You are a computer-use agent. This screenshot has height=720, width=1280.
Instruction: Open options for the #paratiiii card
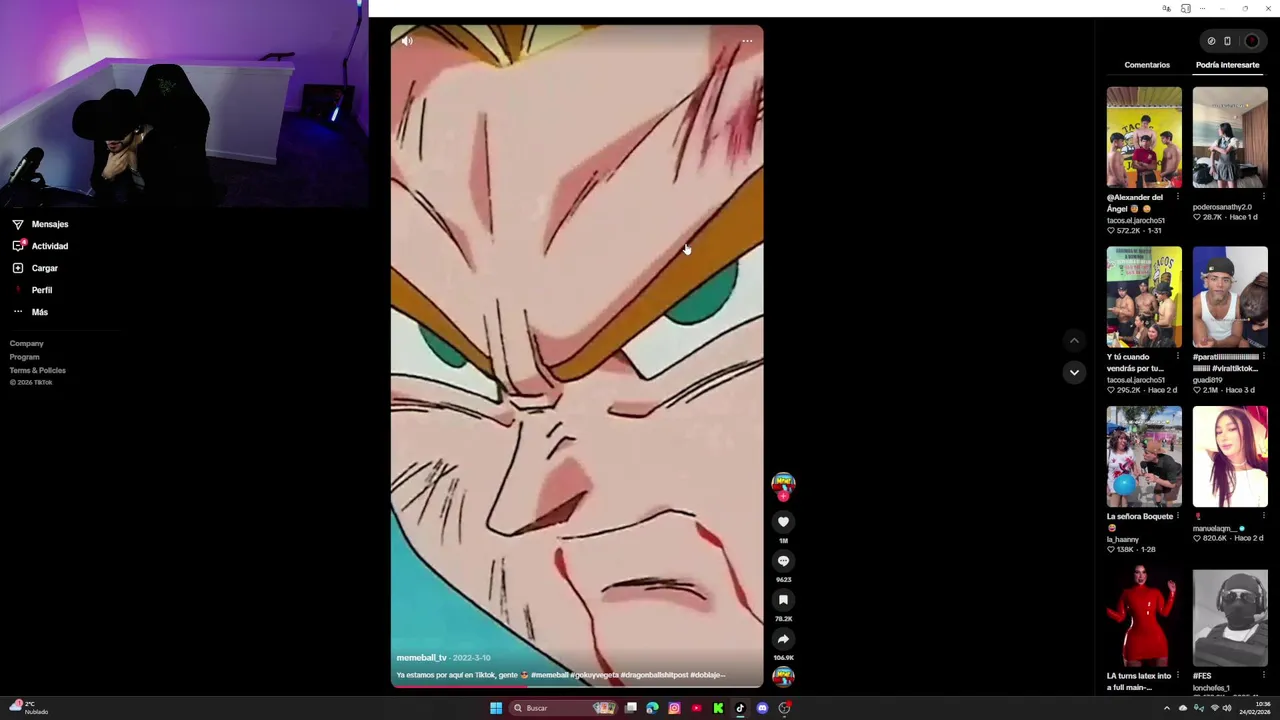(x=1264, y=357)
